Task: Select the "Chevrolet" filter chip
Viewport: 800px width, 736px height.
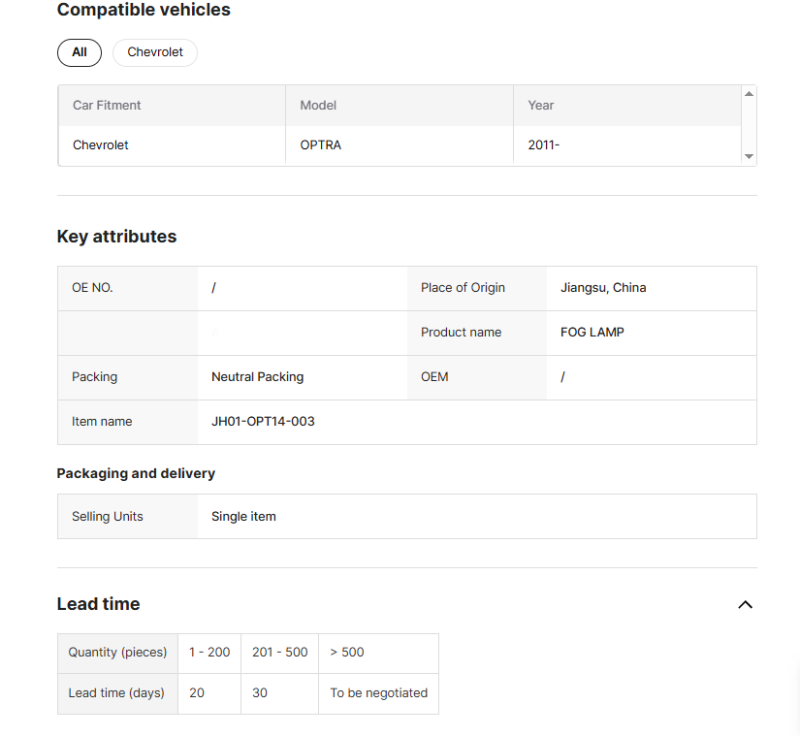Action: (x=155, y=52)
